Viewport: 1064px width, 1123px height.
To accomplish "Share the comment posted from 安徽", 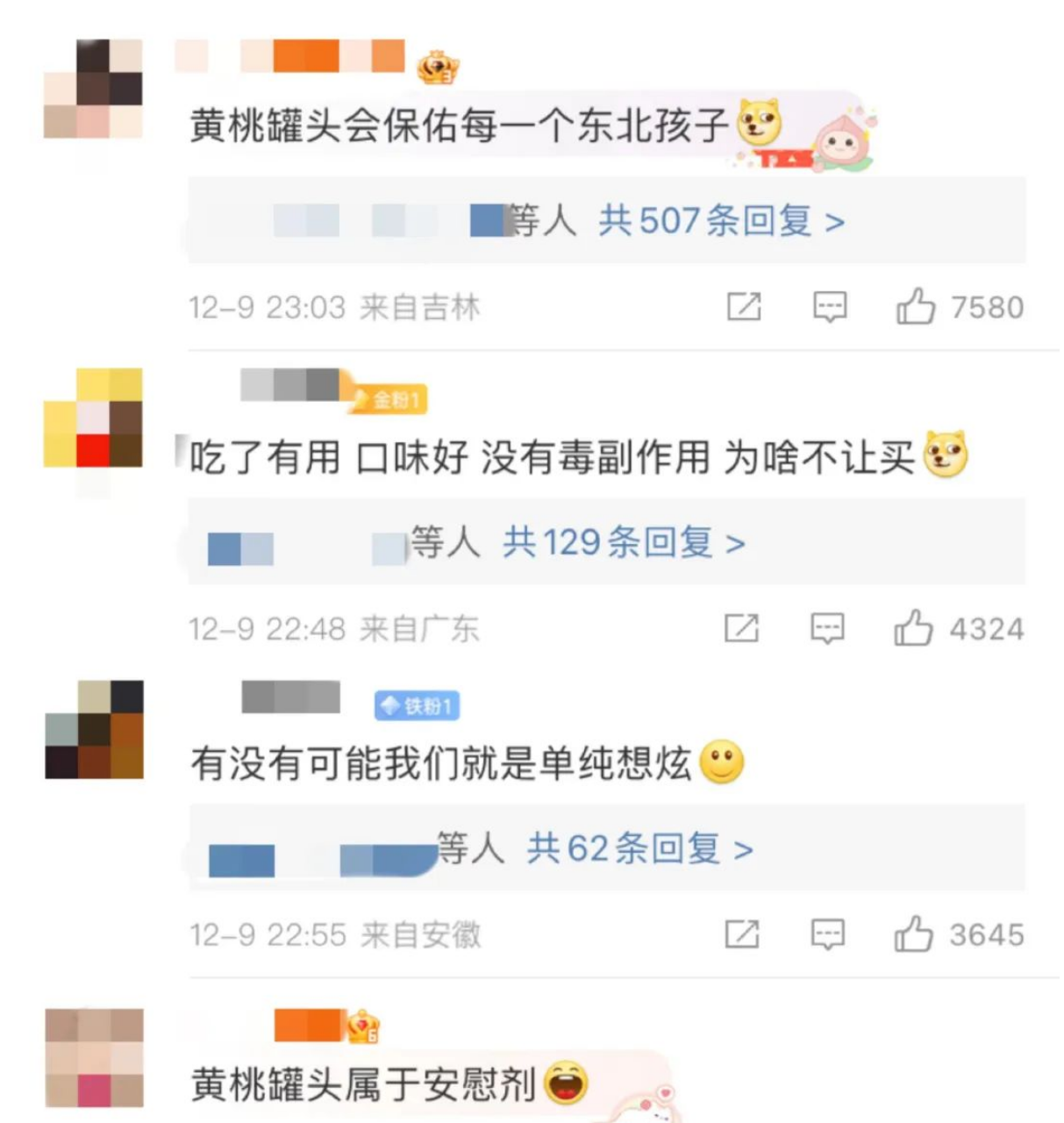I will 742,934.
